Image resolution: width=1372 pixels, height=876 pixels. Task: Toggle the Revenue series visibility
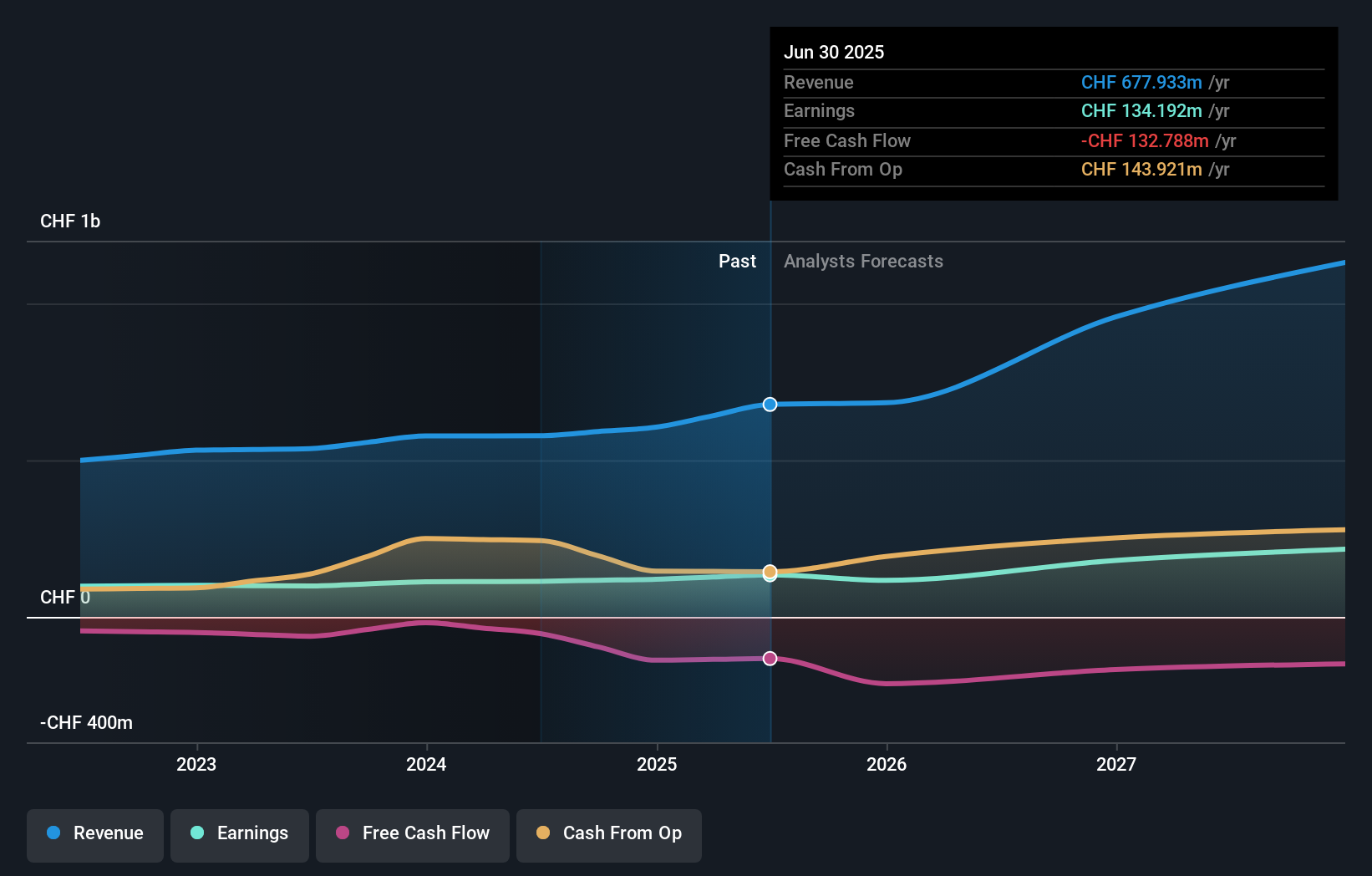(x=94, y=833)
